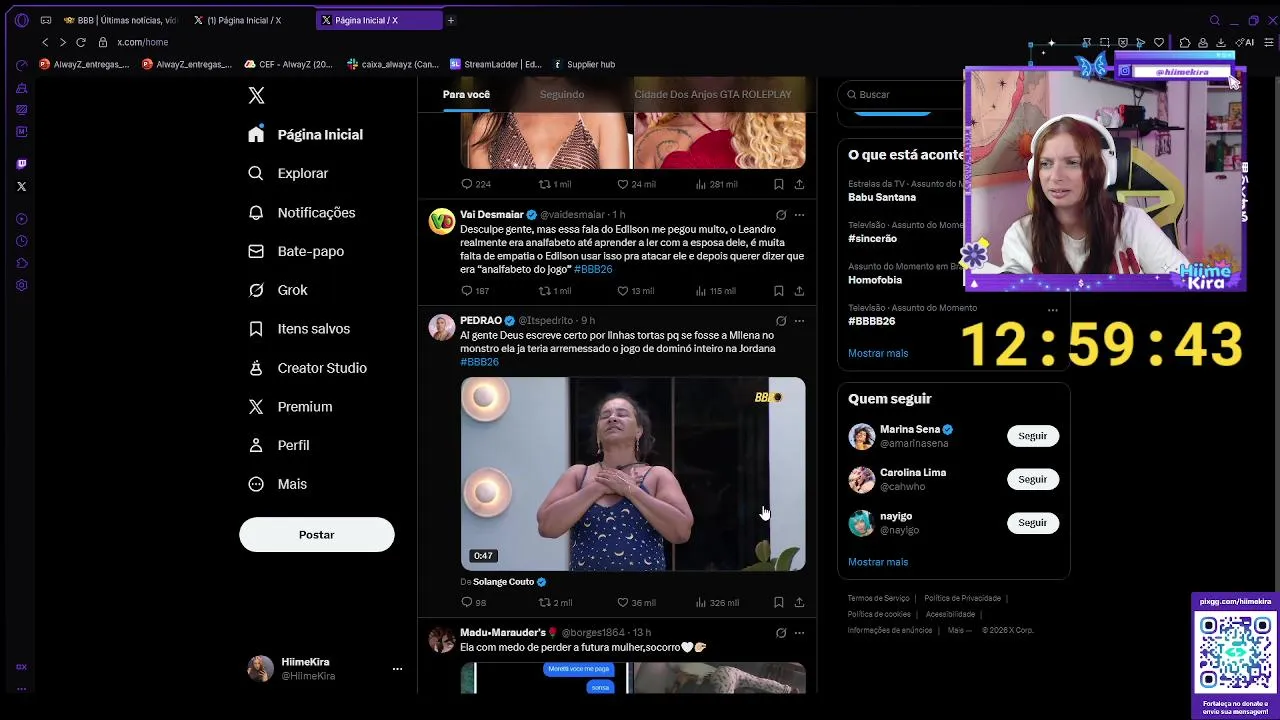Open Twitch icon in browser sidebar

(x=21, y=164)
